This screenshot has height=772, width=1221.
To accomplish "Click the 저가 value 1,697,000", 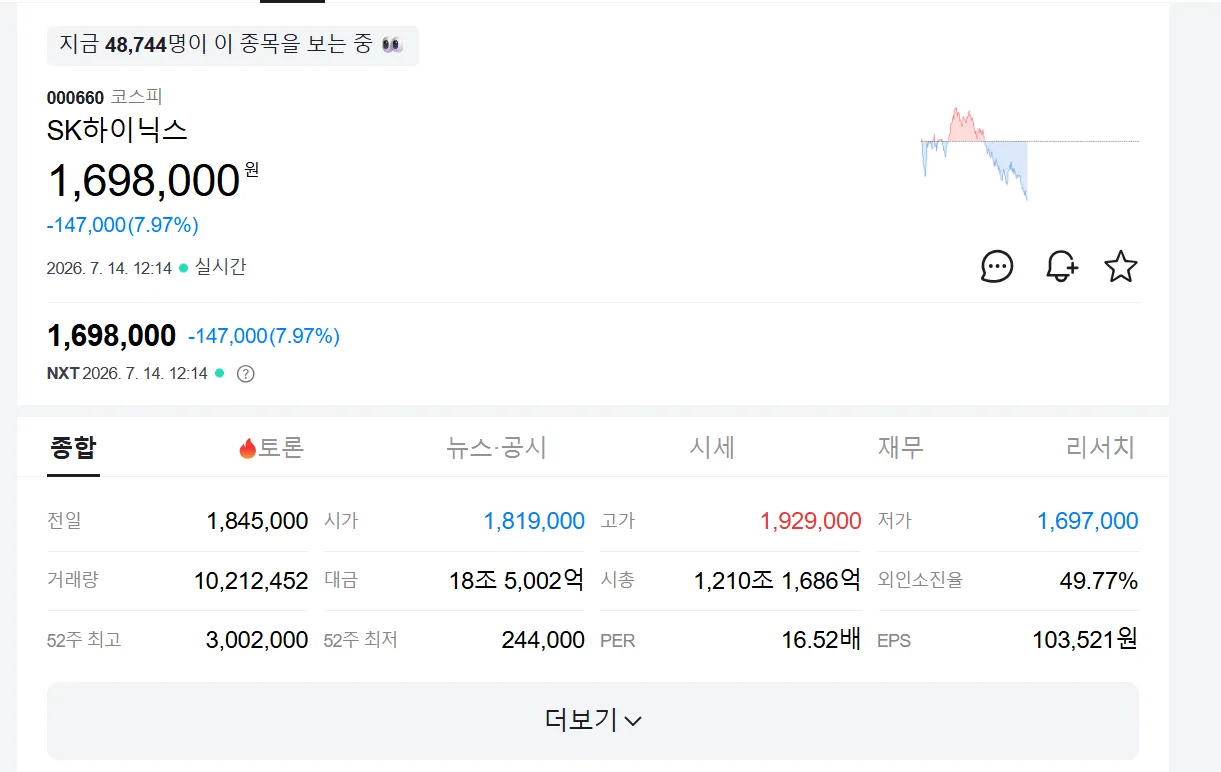I will (x=1088, y=521).
